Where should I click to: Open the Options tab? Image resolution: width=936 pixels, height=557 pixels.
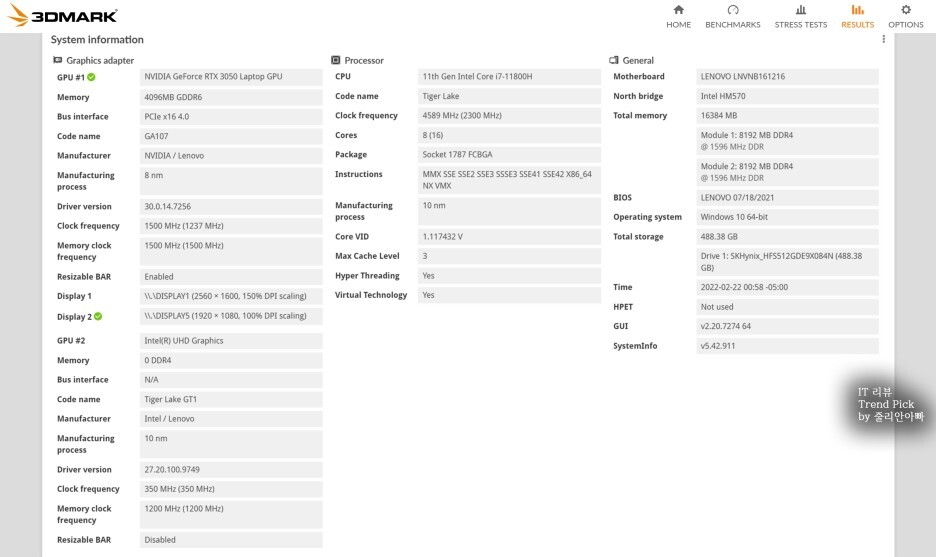click(x=906, y=17)
